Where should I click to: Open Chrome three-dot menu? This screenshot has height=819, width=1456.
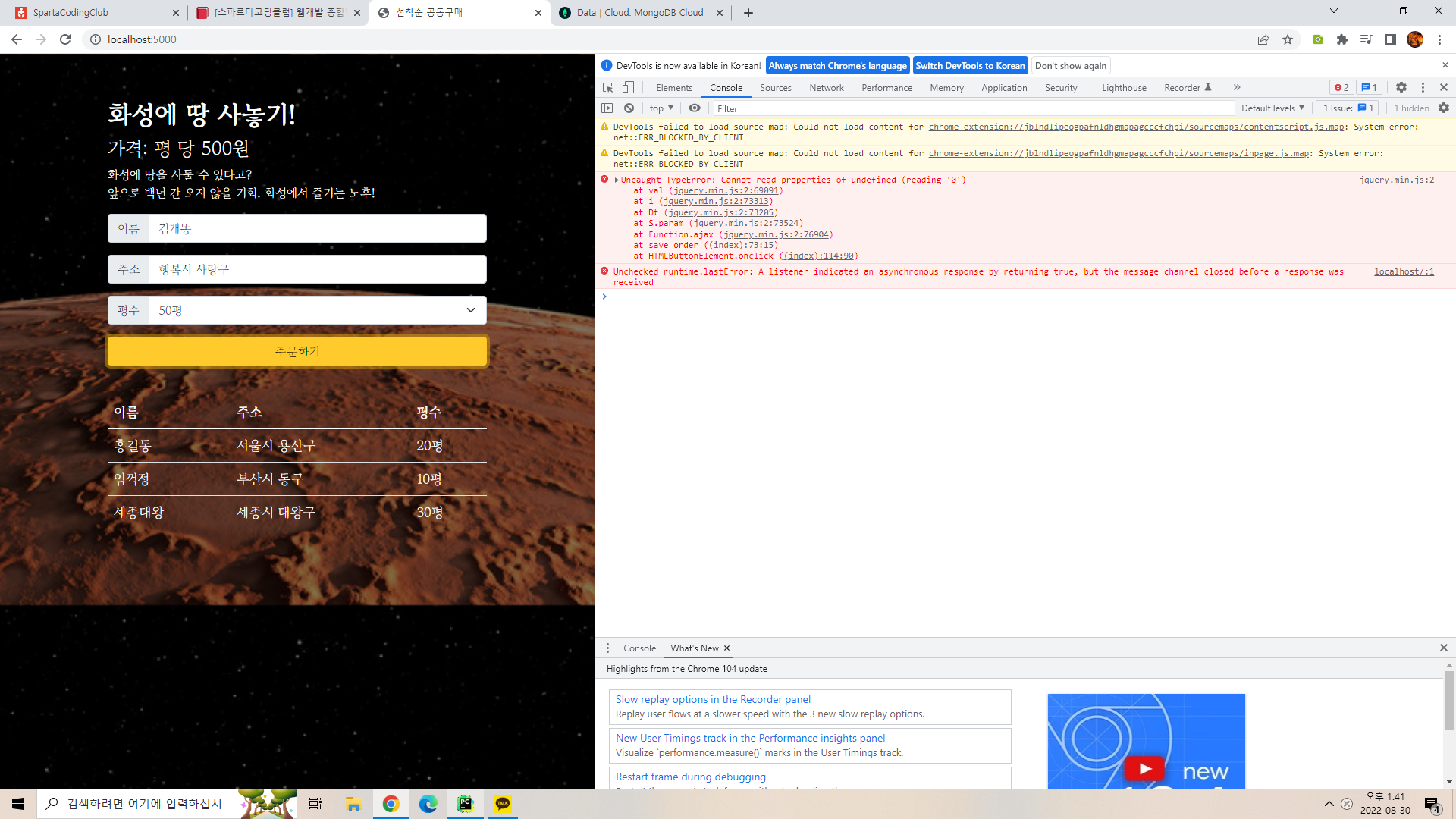pyautogui.click(x=1439, y=39)
